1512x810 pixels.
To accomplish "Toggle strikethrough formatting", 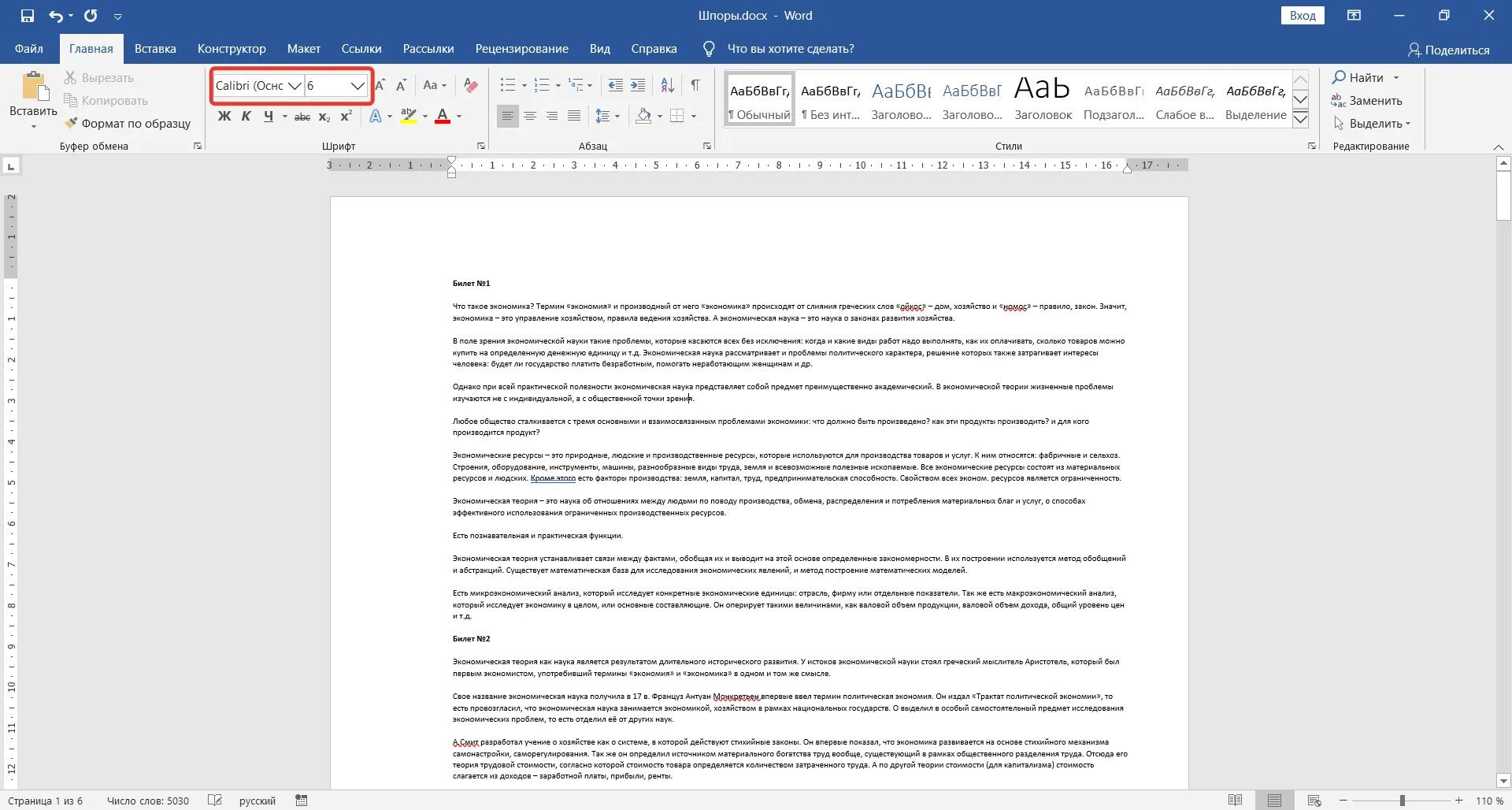I will pyautogui.click(x=302, y=117).
